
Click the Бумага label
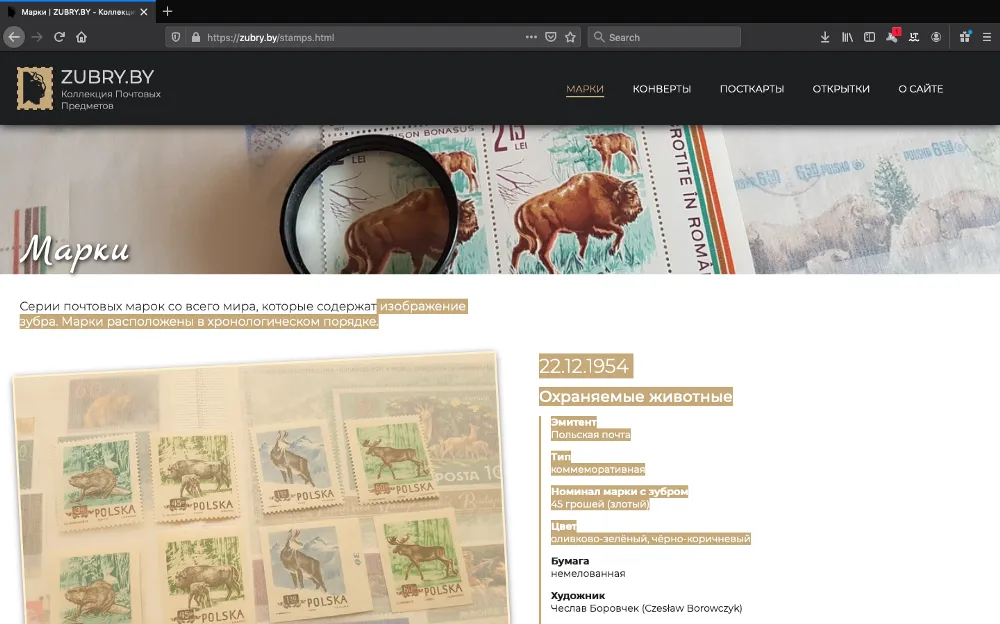[x=570, y=561]
